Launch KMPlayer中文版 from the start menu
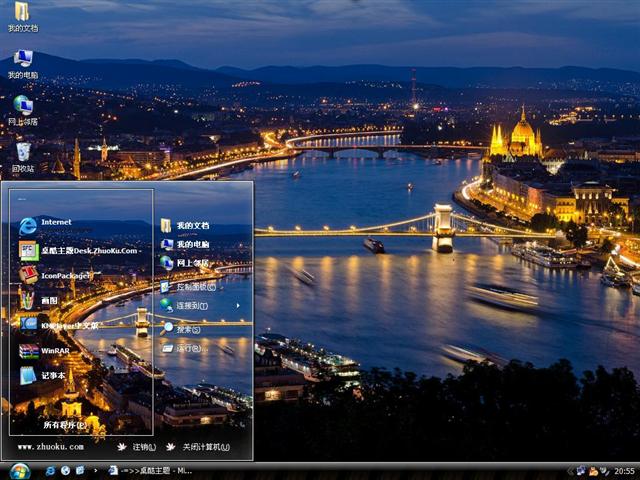 coord(59,325)
